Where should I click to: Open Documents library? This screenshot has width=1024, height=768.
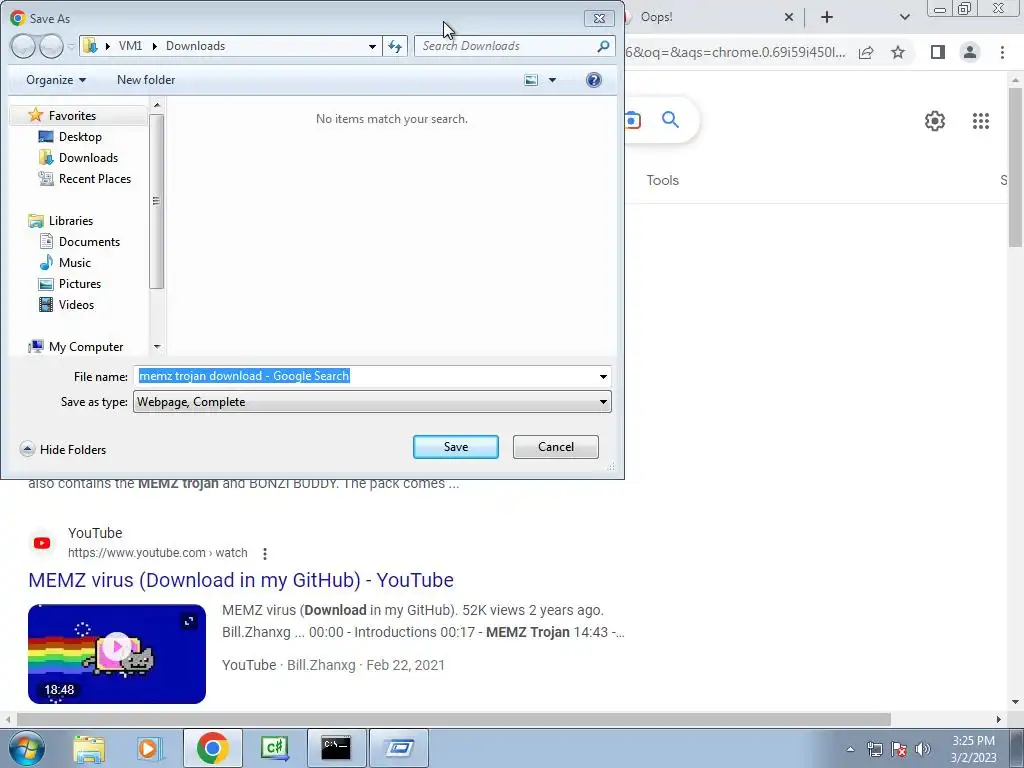click(89, 242)
